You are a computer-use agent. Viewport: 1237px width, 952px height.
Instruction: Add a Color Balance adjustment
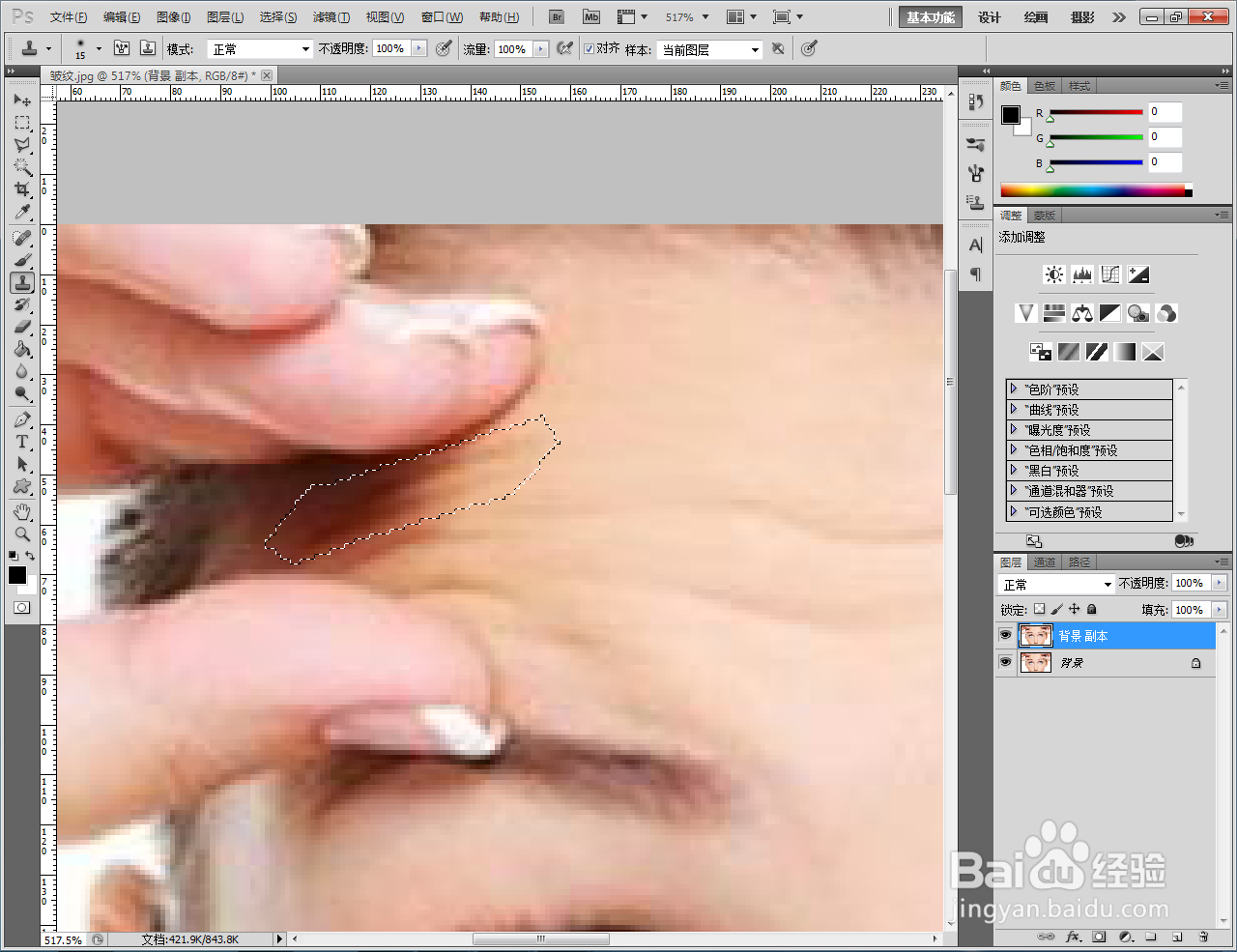click(1082, 313)
